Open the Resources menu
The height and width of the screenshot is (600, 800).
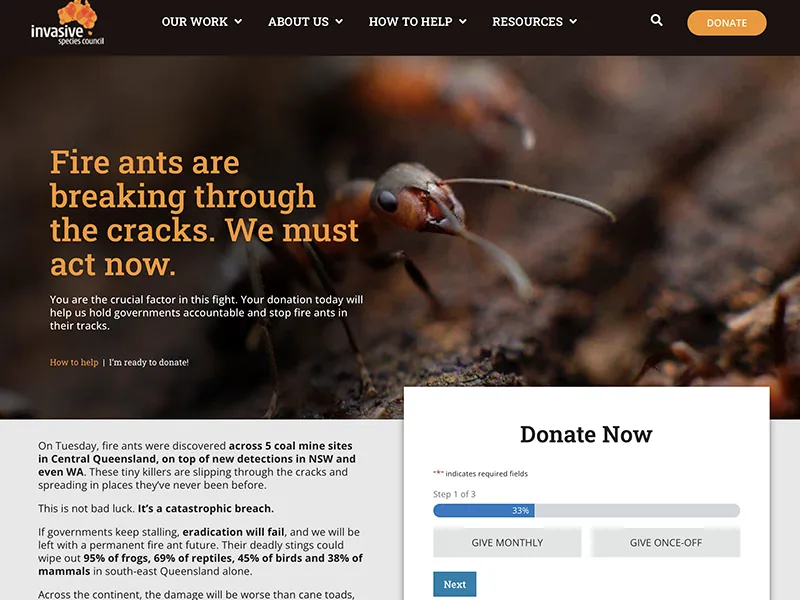(x=528, y=21)
